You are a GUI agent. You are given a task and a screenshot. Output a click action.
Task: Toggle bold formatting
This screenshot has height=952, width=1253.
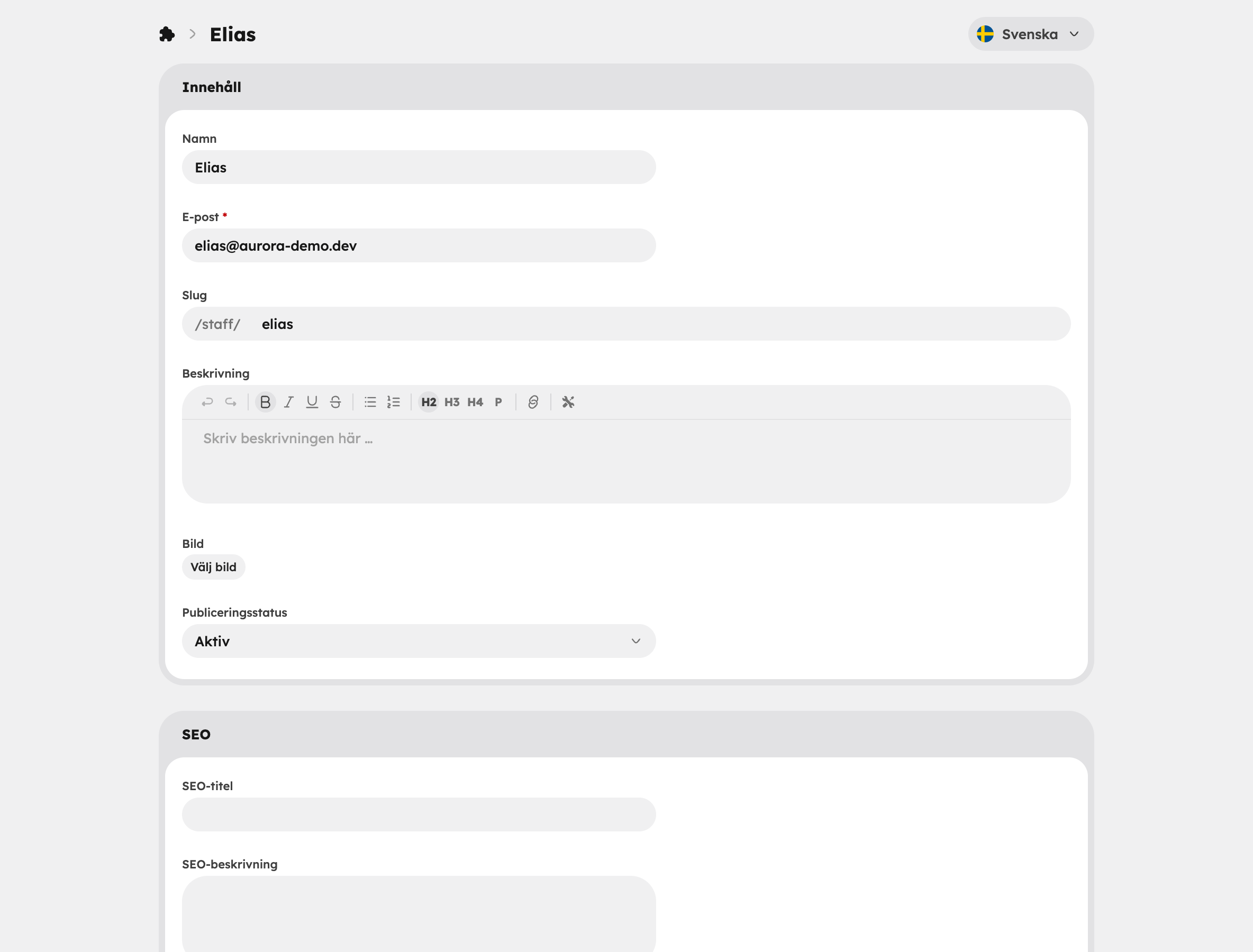pyautogui.click(x=265, y=402)
